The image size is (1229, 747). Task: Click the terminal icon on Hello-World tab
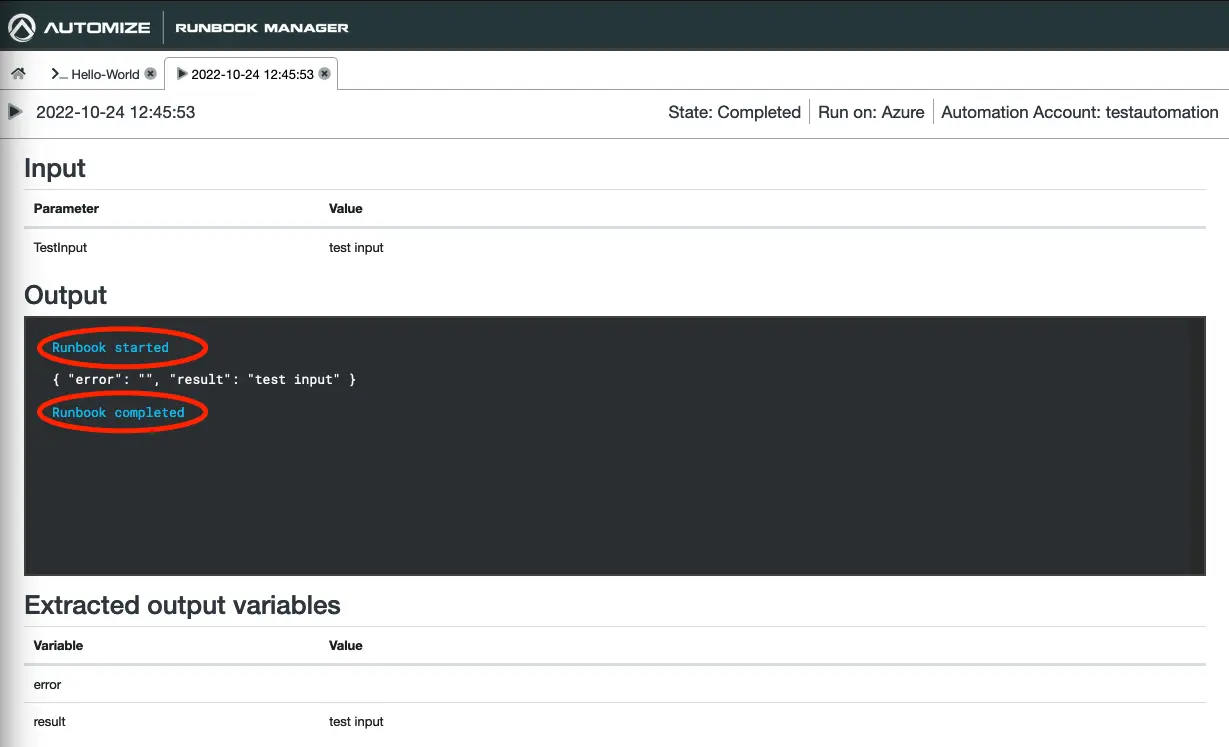point(58,74)
